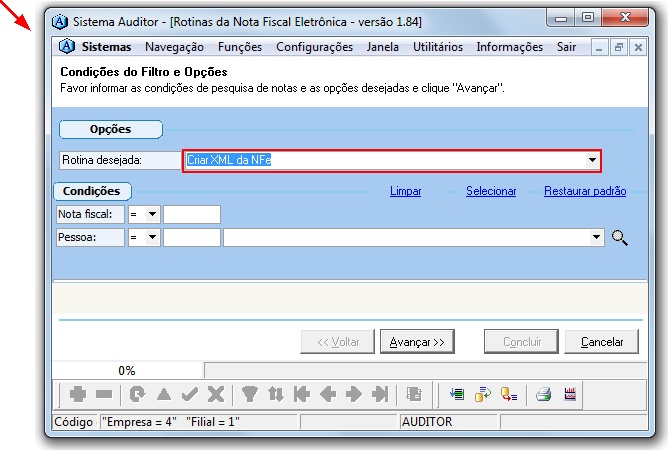This screenshot has height=450, width=668.
Task: Close the inner child window
Action: pyautogui.click(x=638, y=48)
